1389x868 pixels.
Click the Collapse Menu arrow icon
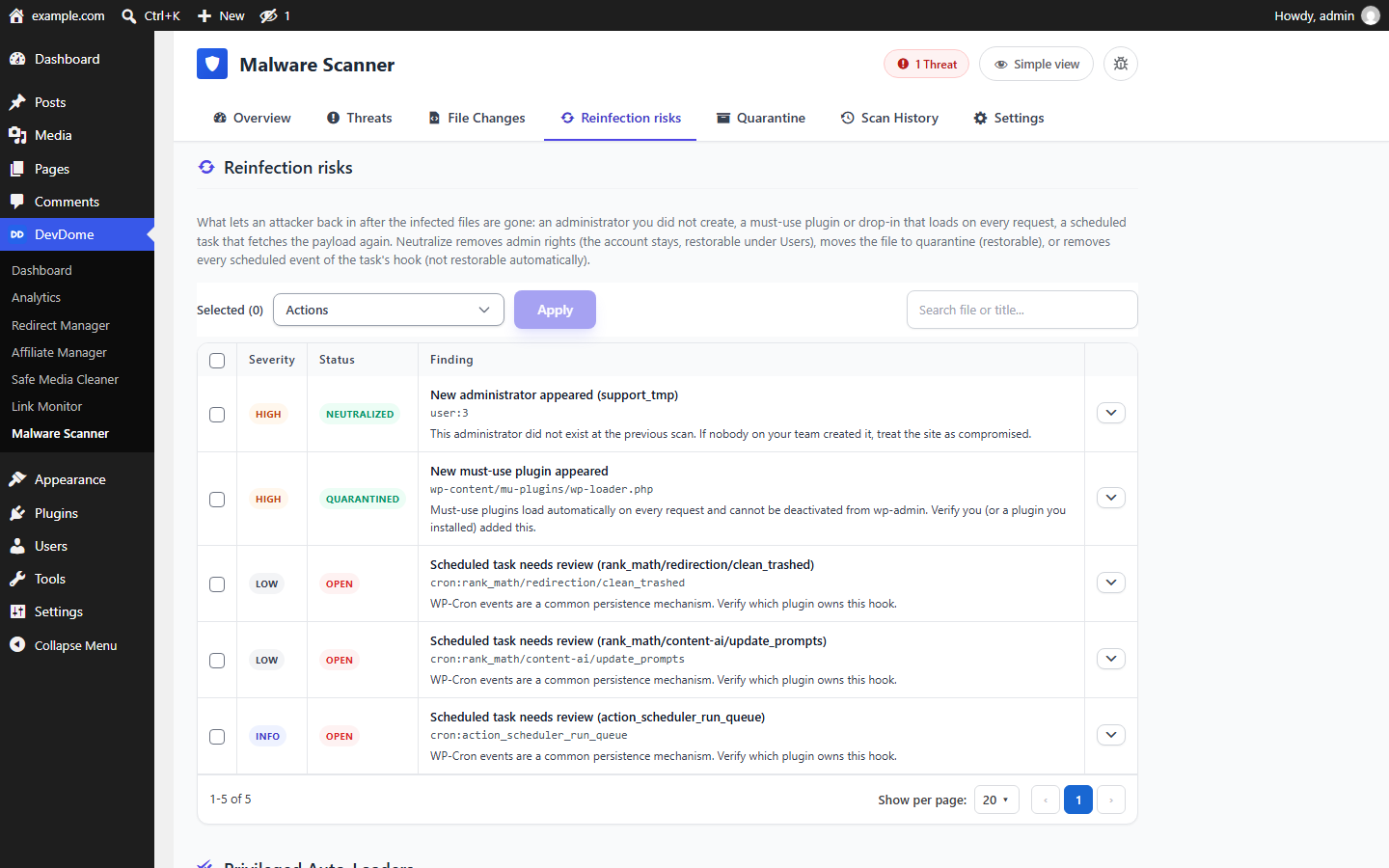pyautogui.click(x=17, y=645)
